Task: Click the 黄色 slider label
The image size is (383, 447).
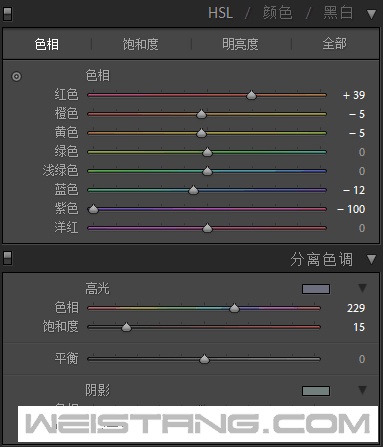Action: click(x=66, y=132)
